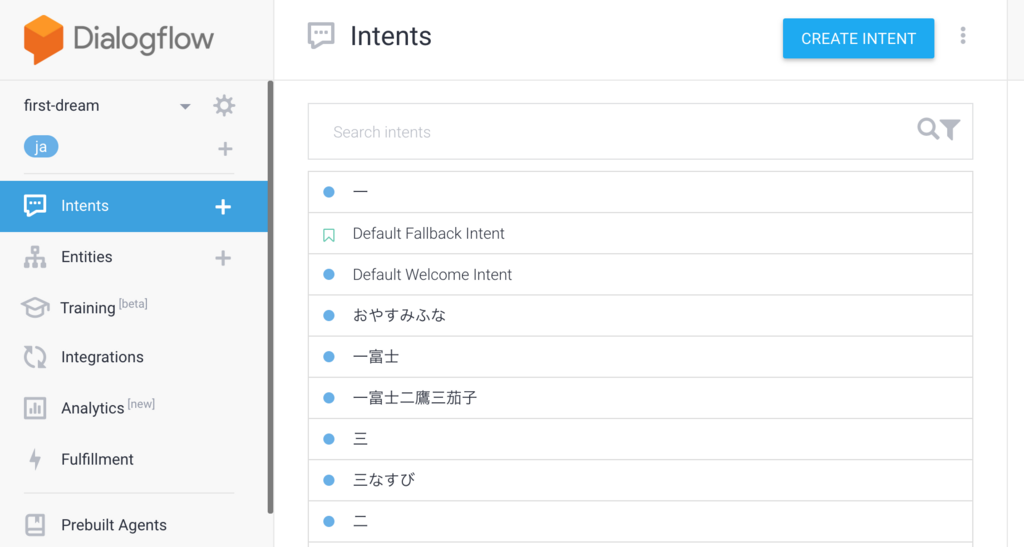
Task: Go to the Training section
Action: tap(87, 308)
